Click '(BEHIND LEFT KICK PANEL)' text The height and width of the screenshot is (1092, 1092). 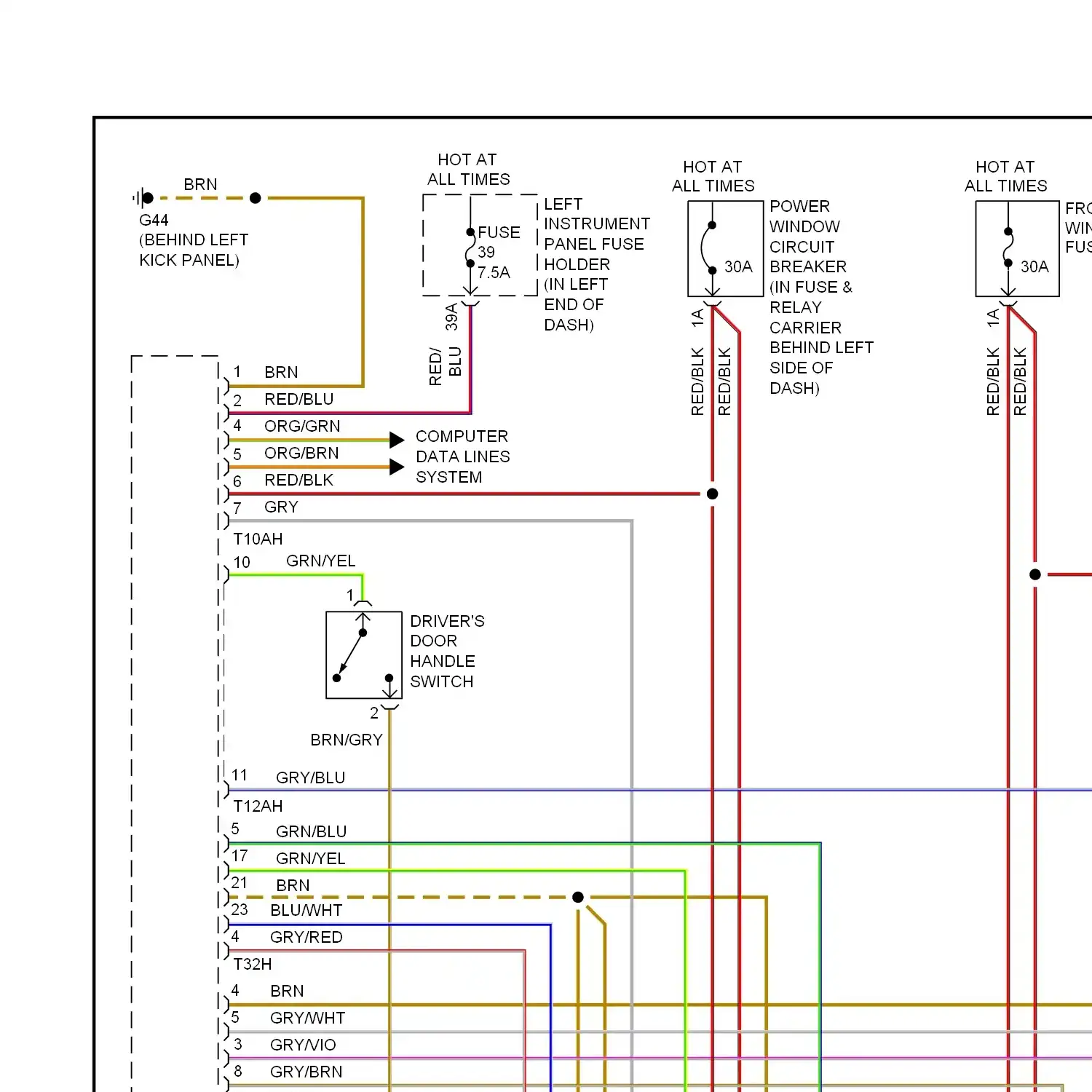[194, 250]
